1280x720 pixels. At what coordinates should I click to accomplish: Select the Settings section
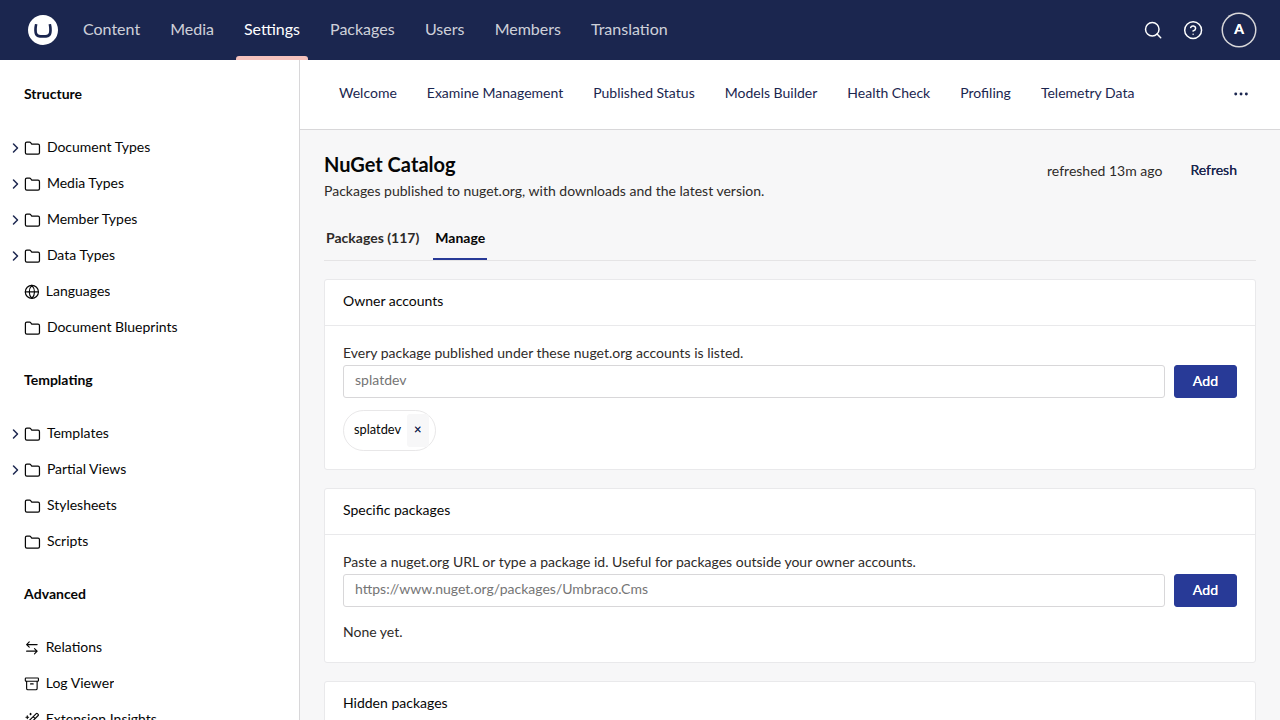pos(272,30)
